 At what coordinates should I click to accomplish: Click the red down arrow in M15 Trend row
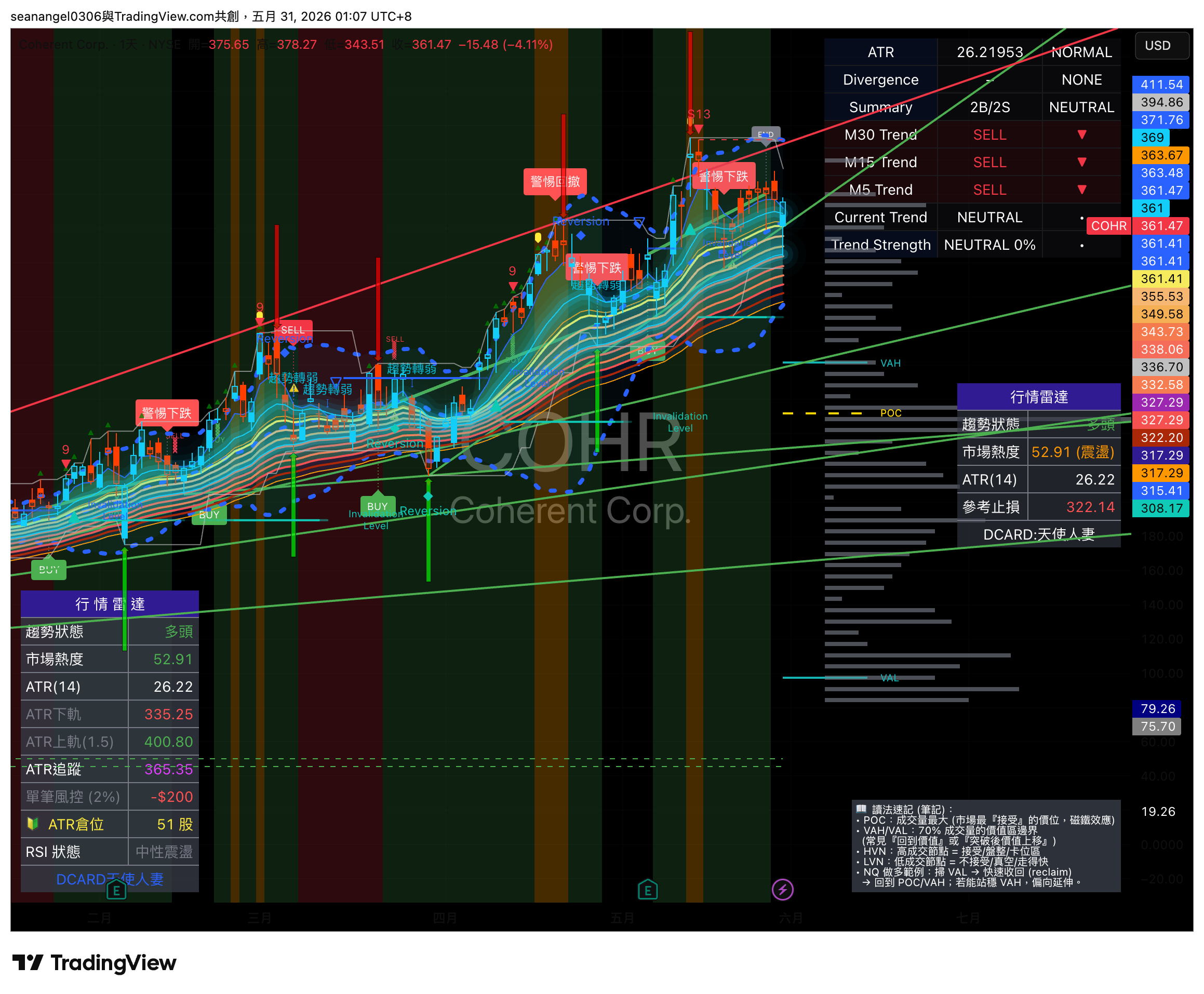[1081, 162]
